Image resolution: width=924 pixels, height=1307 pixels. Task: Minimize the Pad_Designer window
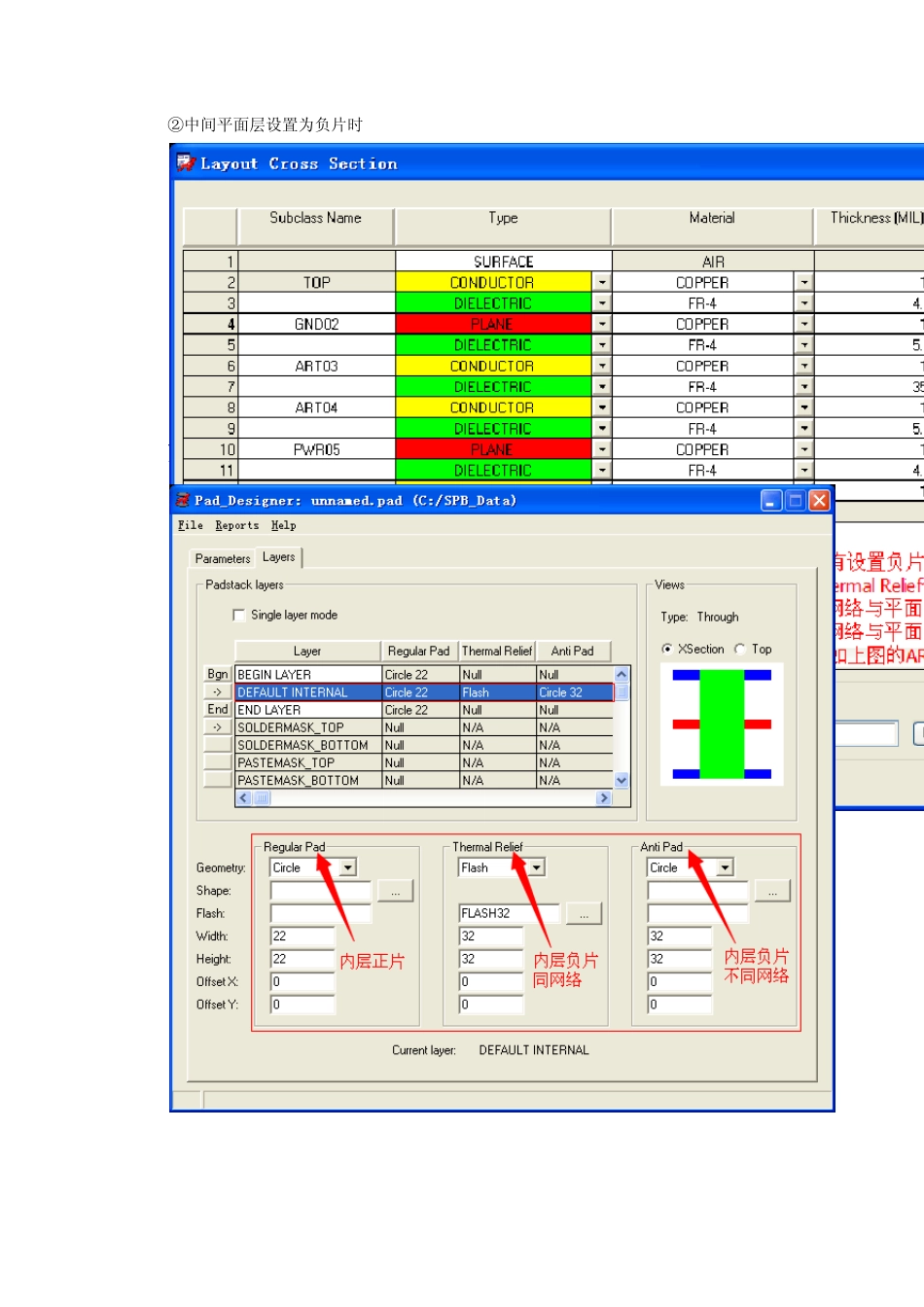click(771, 501)
